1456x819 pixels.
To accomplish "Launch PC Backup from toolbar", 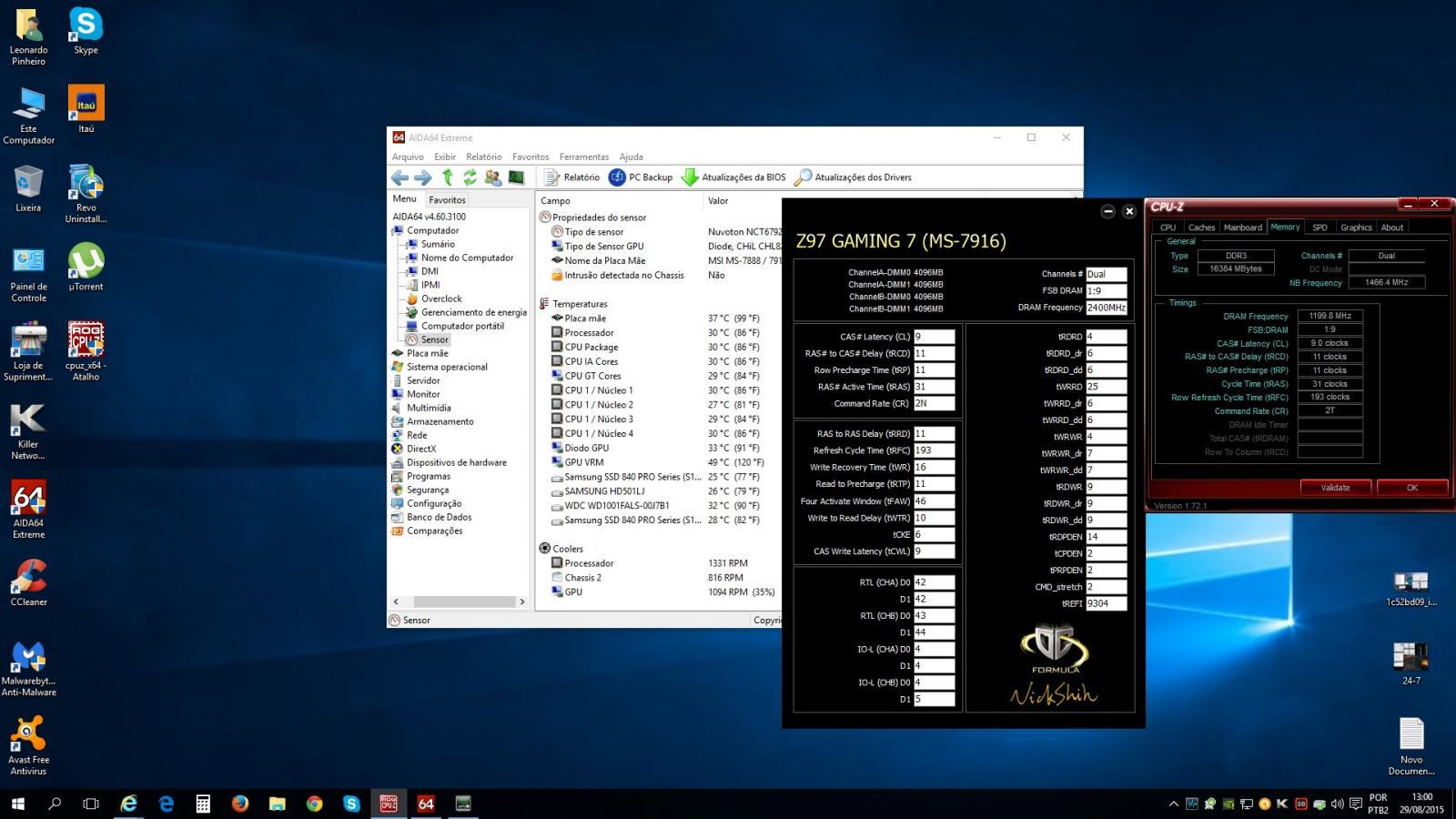I will point(641,177).
